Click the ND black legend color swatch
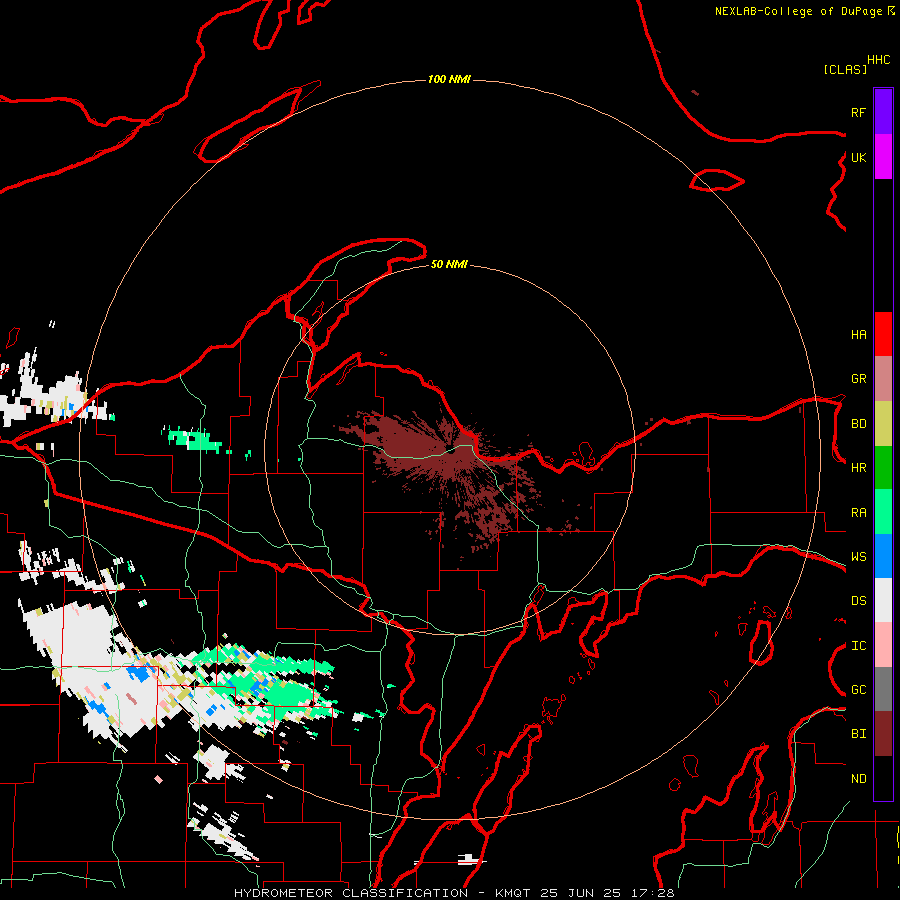The height and width of the screenshot is (900, 900). click(883, 778)
